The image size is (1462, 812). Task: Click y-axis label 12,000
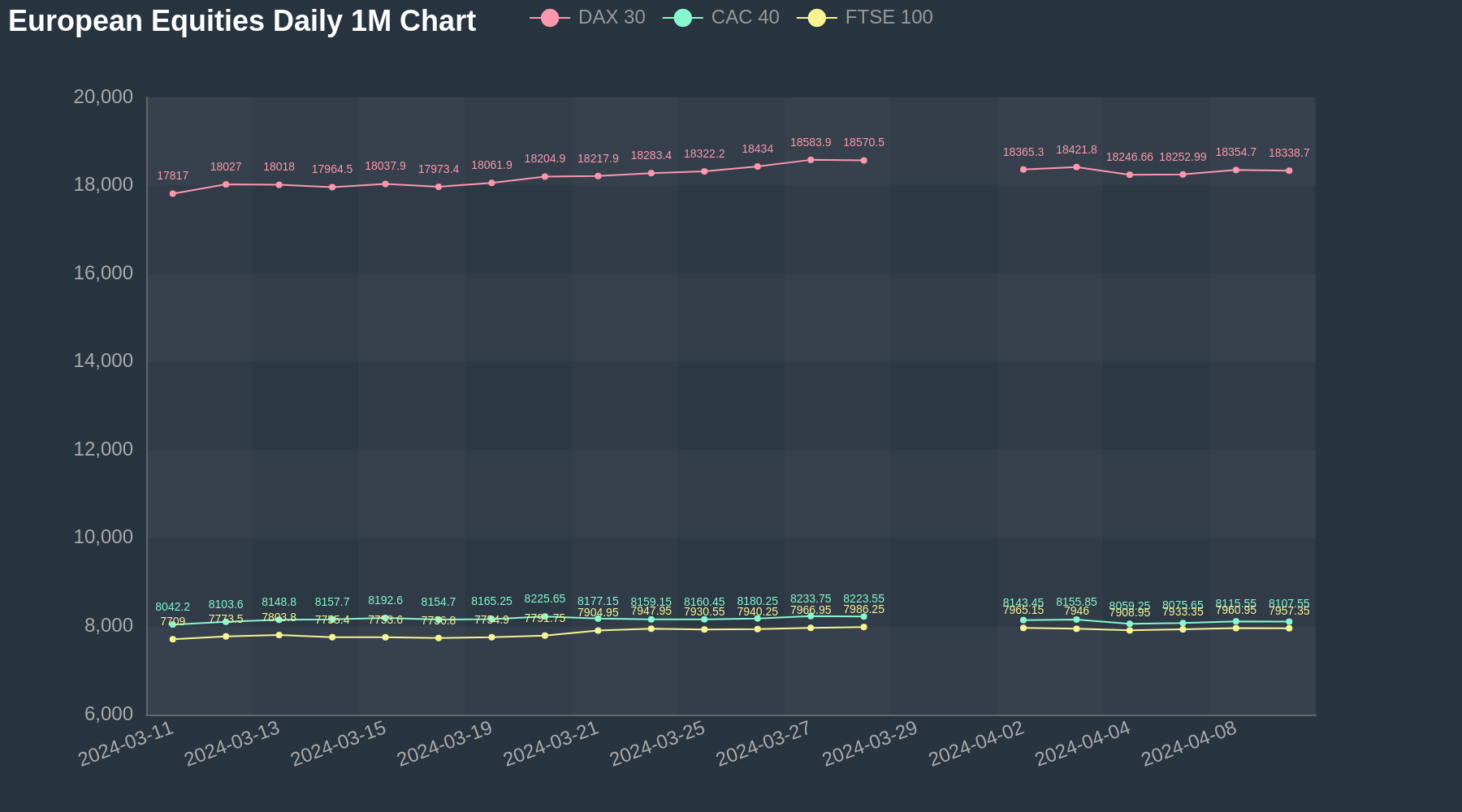[x=103, y=450]
